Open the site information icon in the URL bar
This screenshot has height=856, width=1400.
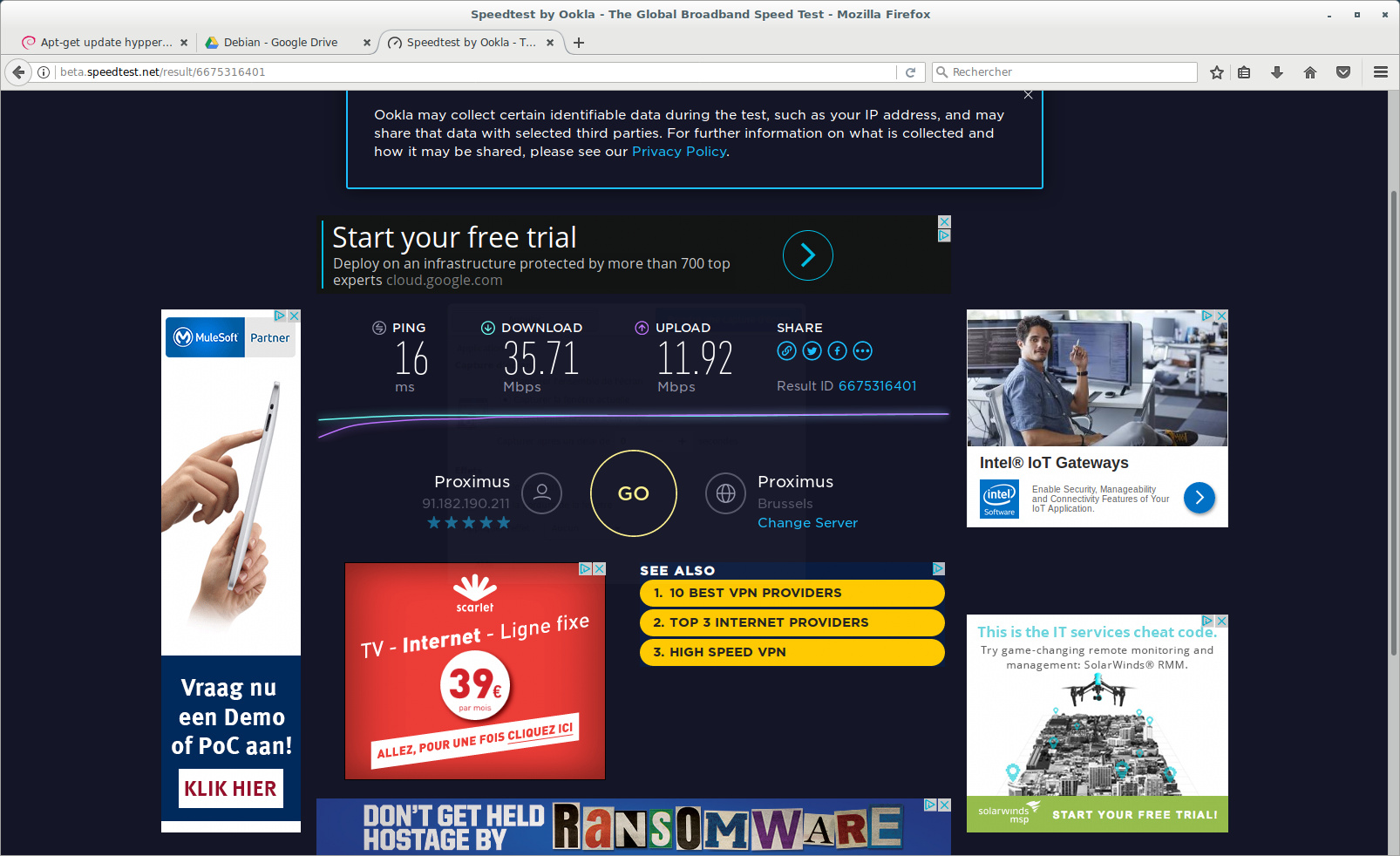(x=44, y=72)
